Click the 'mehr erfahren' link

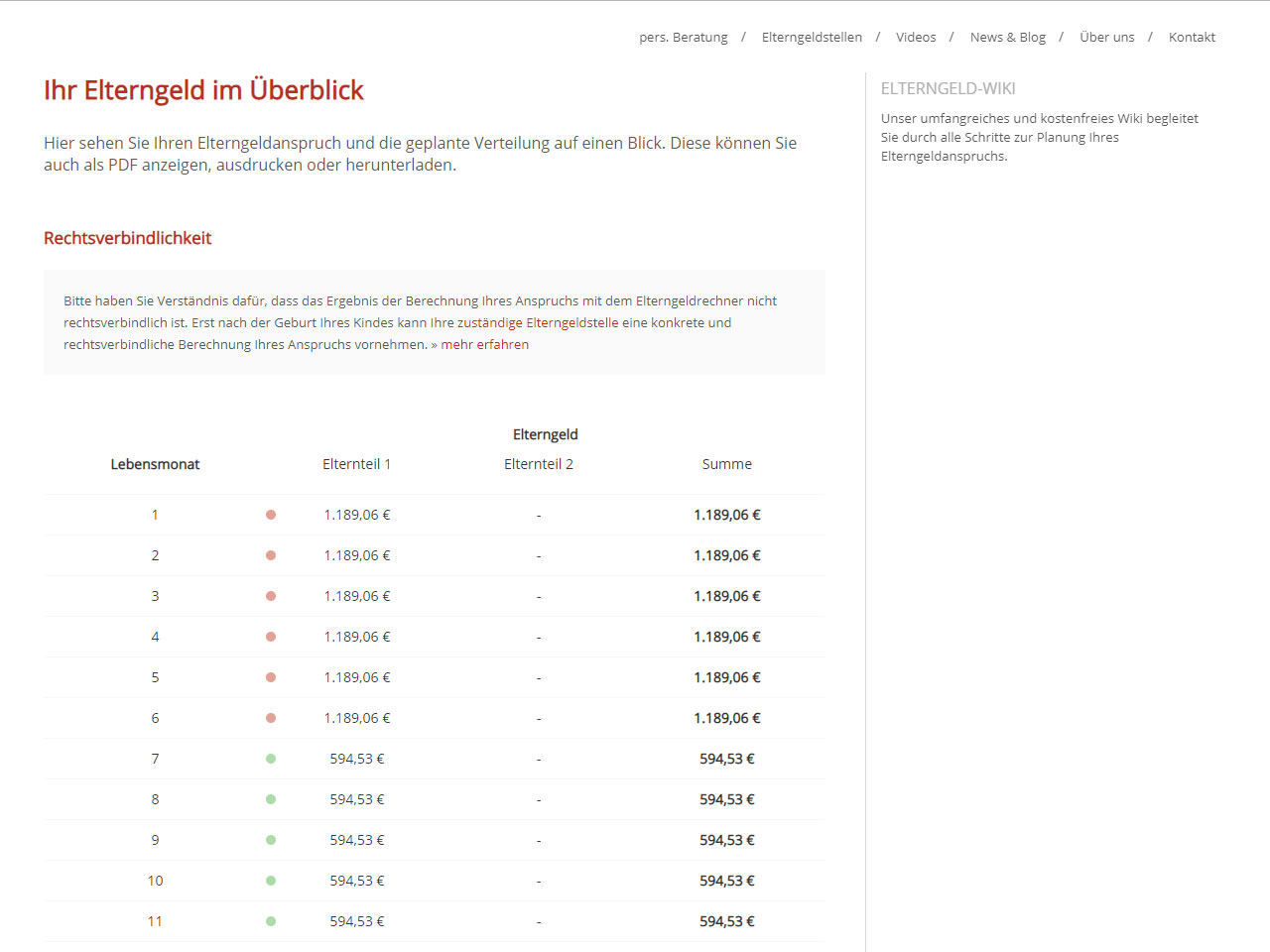point(484,345)
